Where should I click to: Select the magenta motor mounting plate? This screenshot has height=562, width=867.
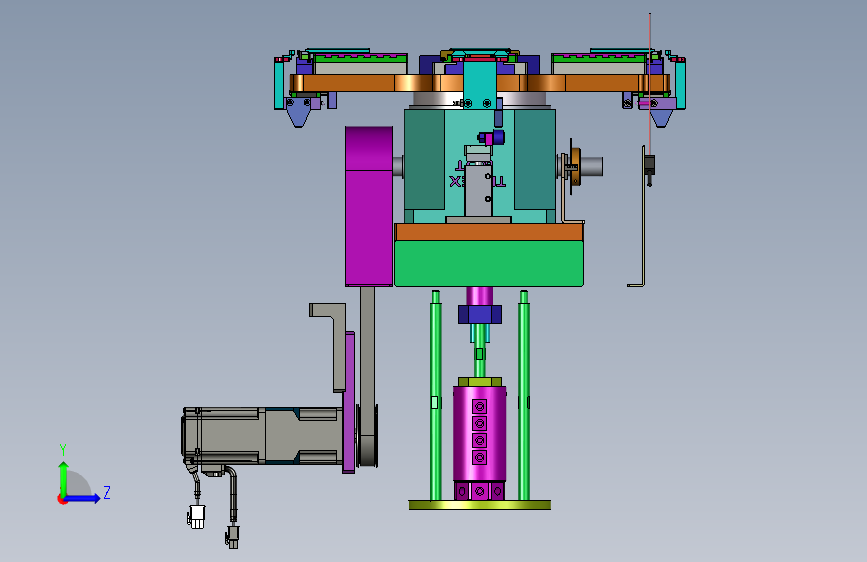[x=349, y=402]
